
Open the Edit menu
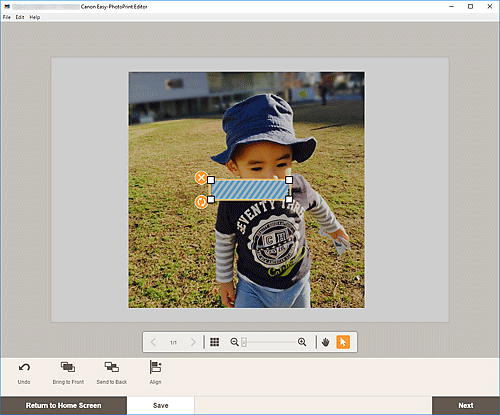coord(20,17)
